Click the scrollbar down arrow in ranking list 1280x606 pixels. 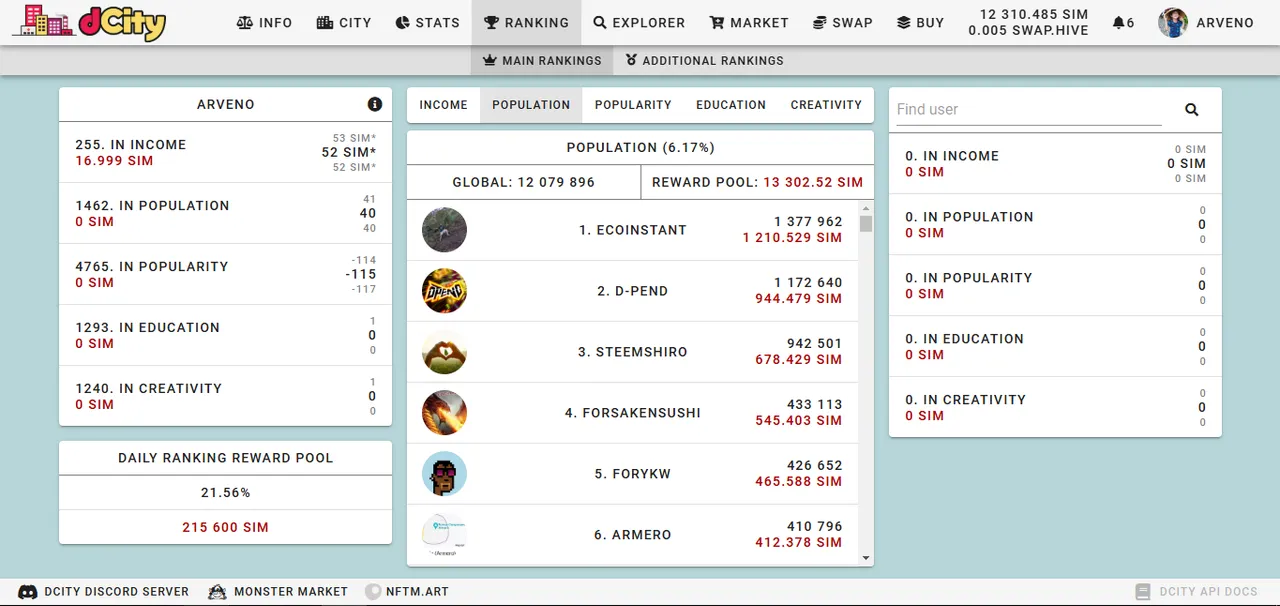pos(866,558)
